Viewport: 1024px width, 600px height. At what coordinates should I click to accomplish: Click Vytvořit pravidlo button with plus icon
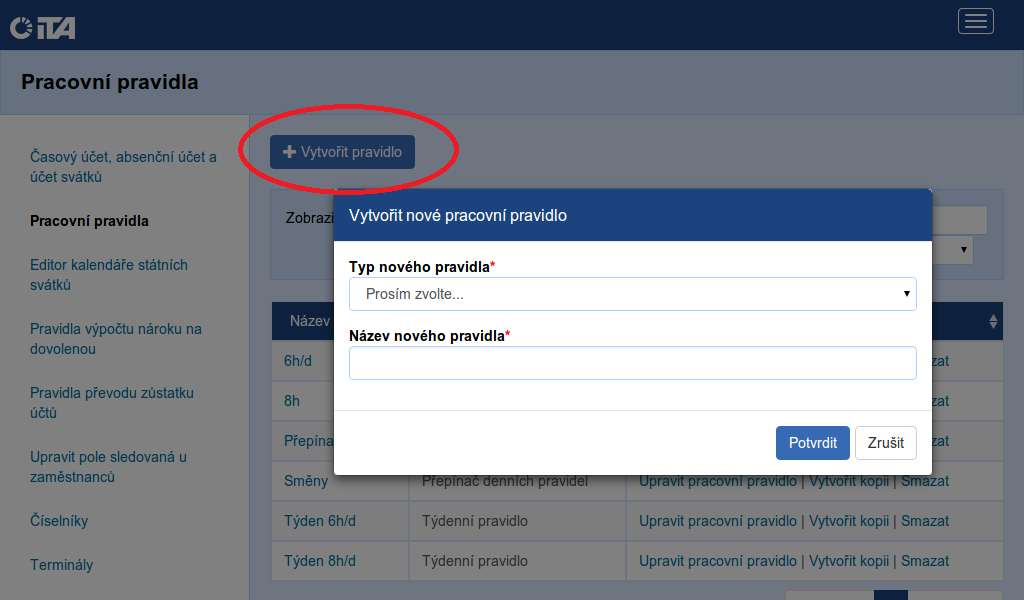[342, 152]
